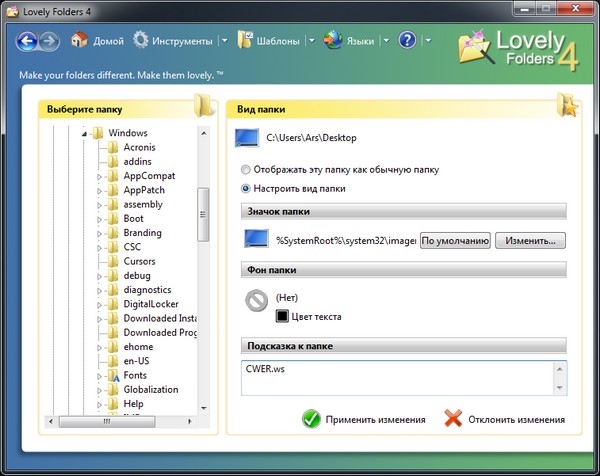
Task: Click the Languages globe icon
Action: pos(332,41)
